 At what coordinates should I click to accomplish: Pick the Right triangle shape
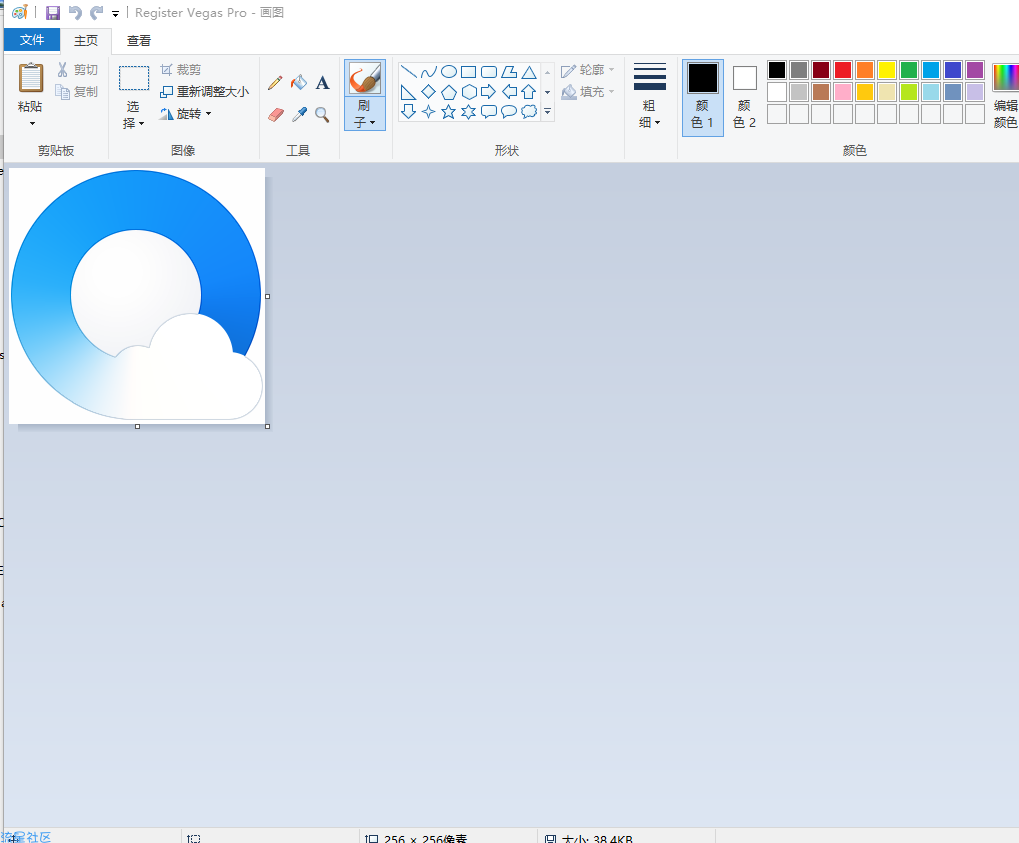[x=408, y=92]
